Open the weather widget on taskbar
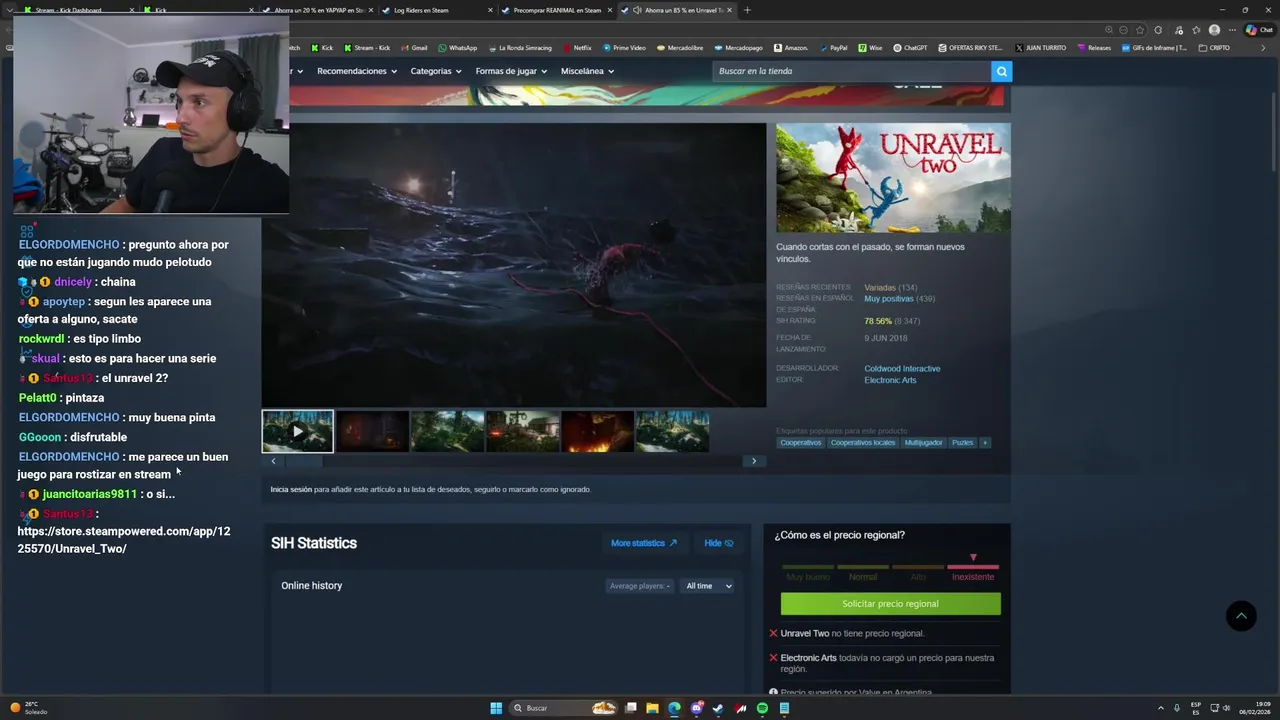 point(28,708)
